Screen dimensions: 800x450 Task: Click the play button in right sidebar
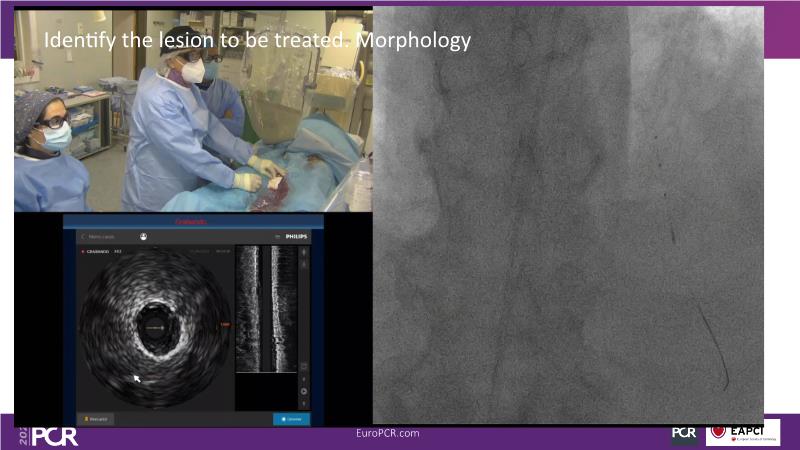pyautogui.click(x=304, y=391)
